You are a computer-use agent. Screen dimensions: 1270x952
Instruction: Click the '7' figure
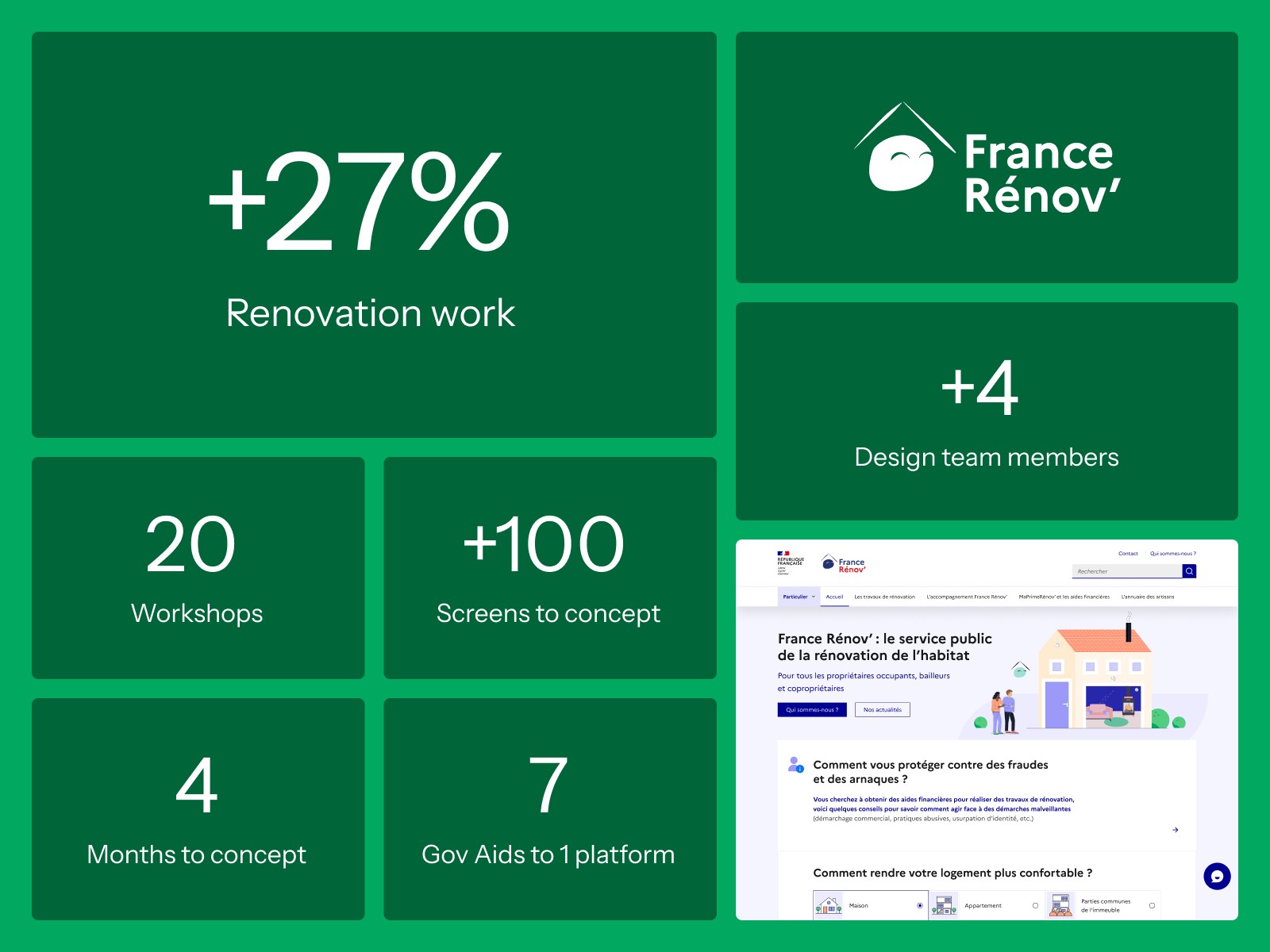pos(548,785)
